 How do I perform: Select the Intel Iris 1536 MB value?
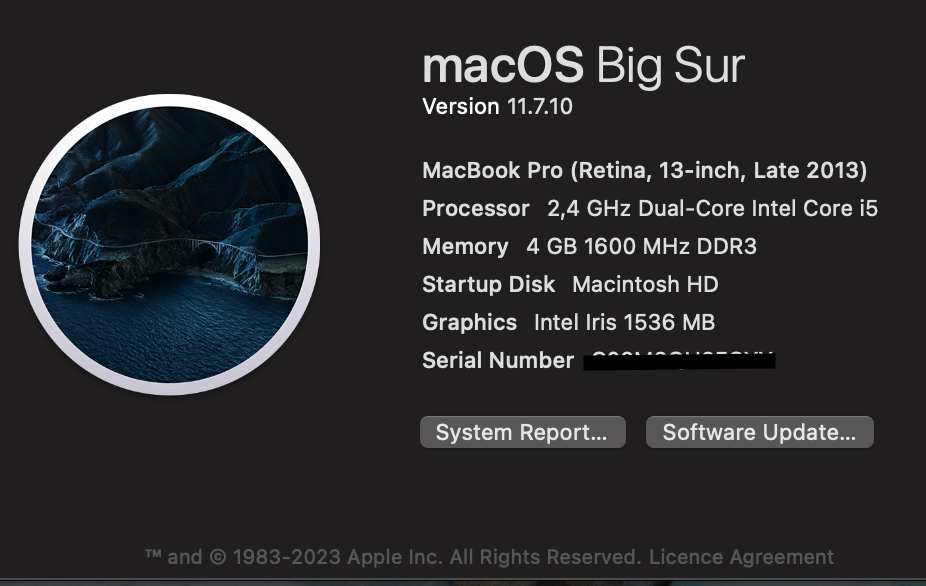tap(624, 322)
